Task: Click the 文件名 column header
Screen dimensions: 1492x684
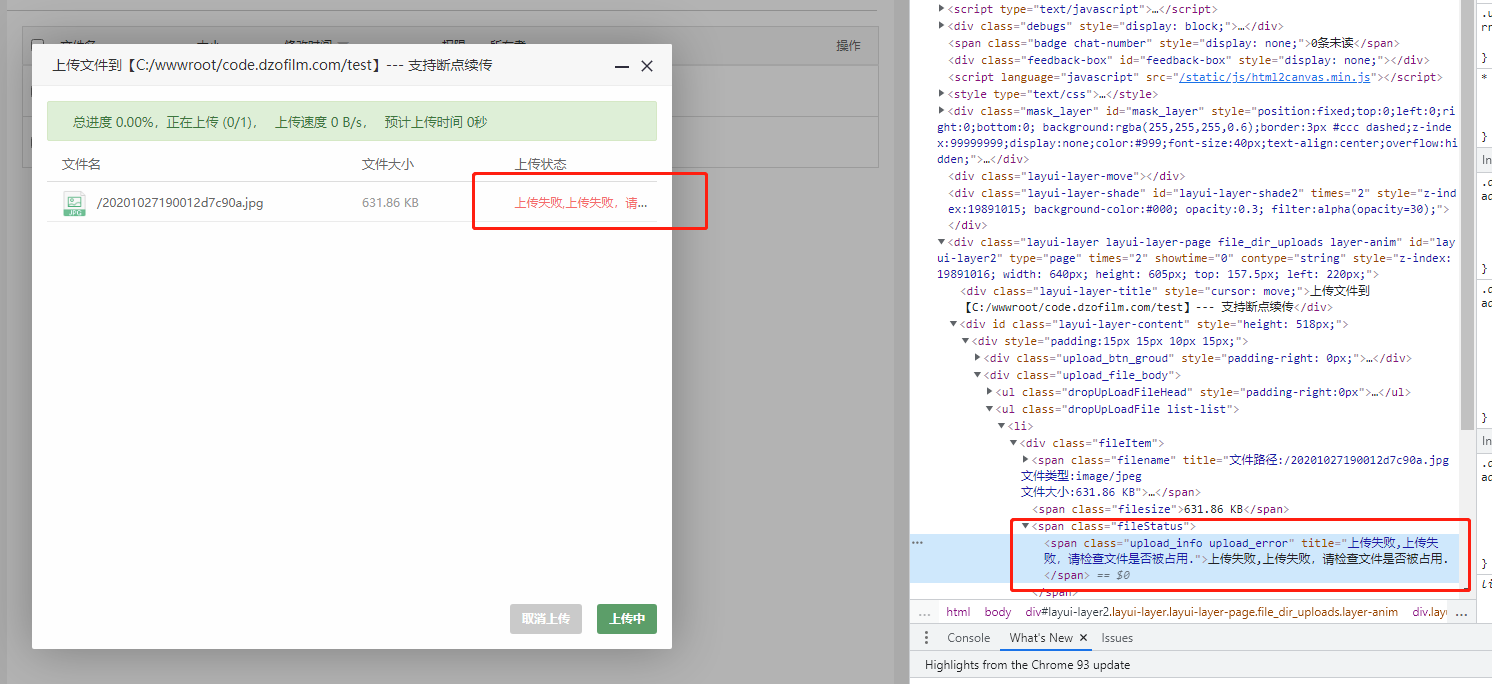Action: tap(81, 164)
